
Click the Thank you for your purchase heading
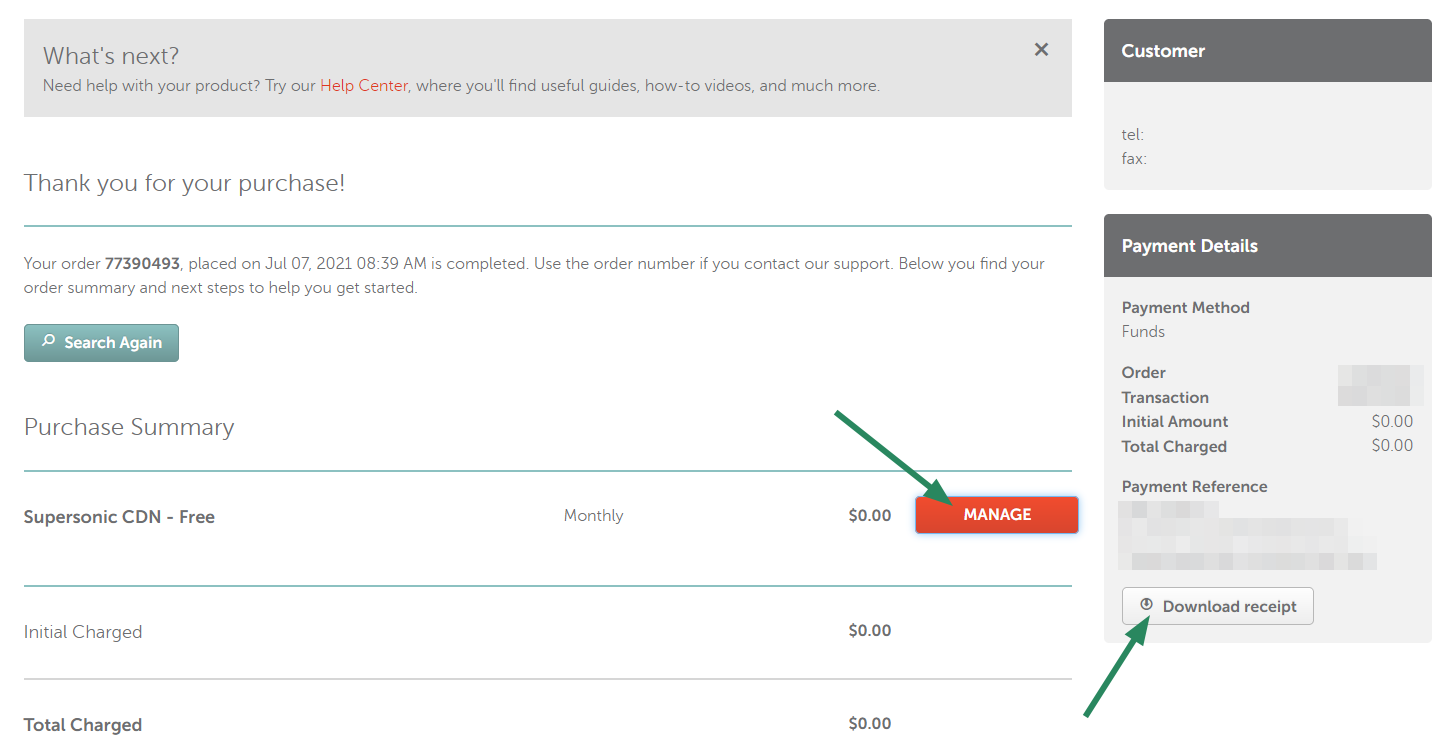(184, 183)
